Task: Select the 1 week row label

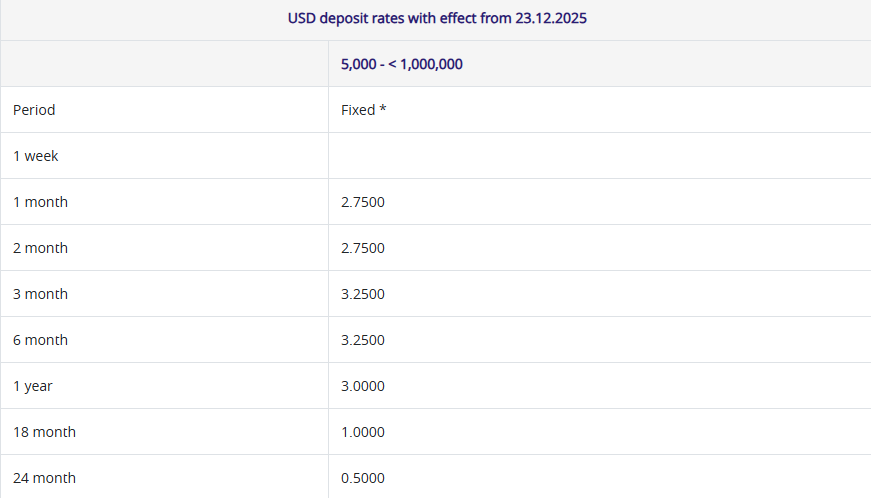Action: pyautogui.click(x=36, y=156)
